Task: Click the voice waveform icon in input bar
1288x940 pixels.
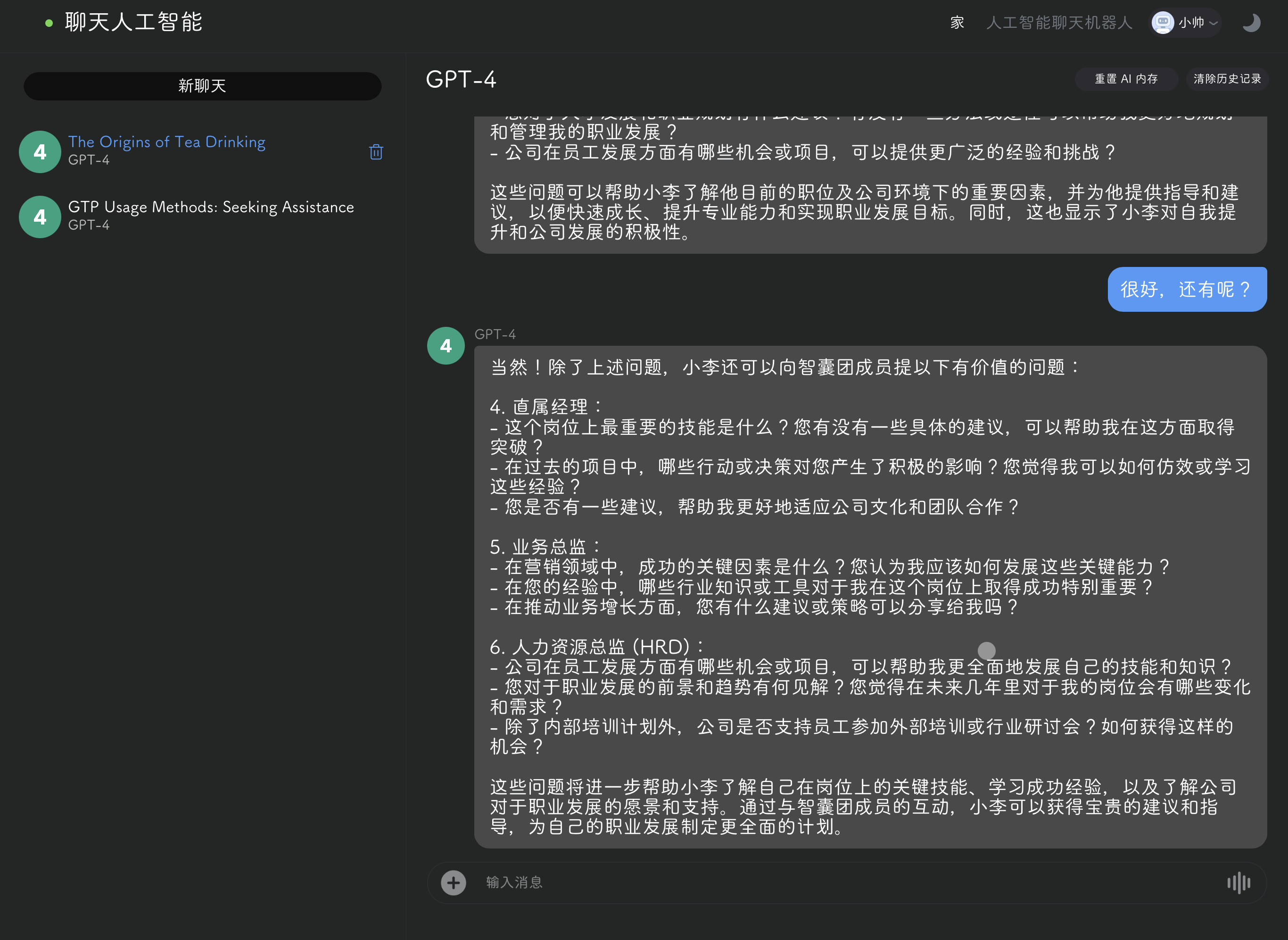Action: coord(1238,882)
